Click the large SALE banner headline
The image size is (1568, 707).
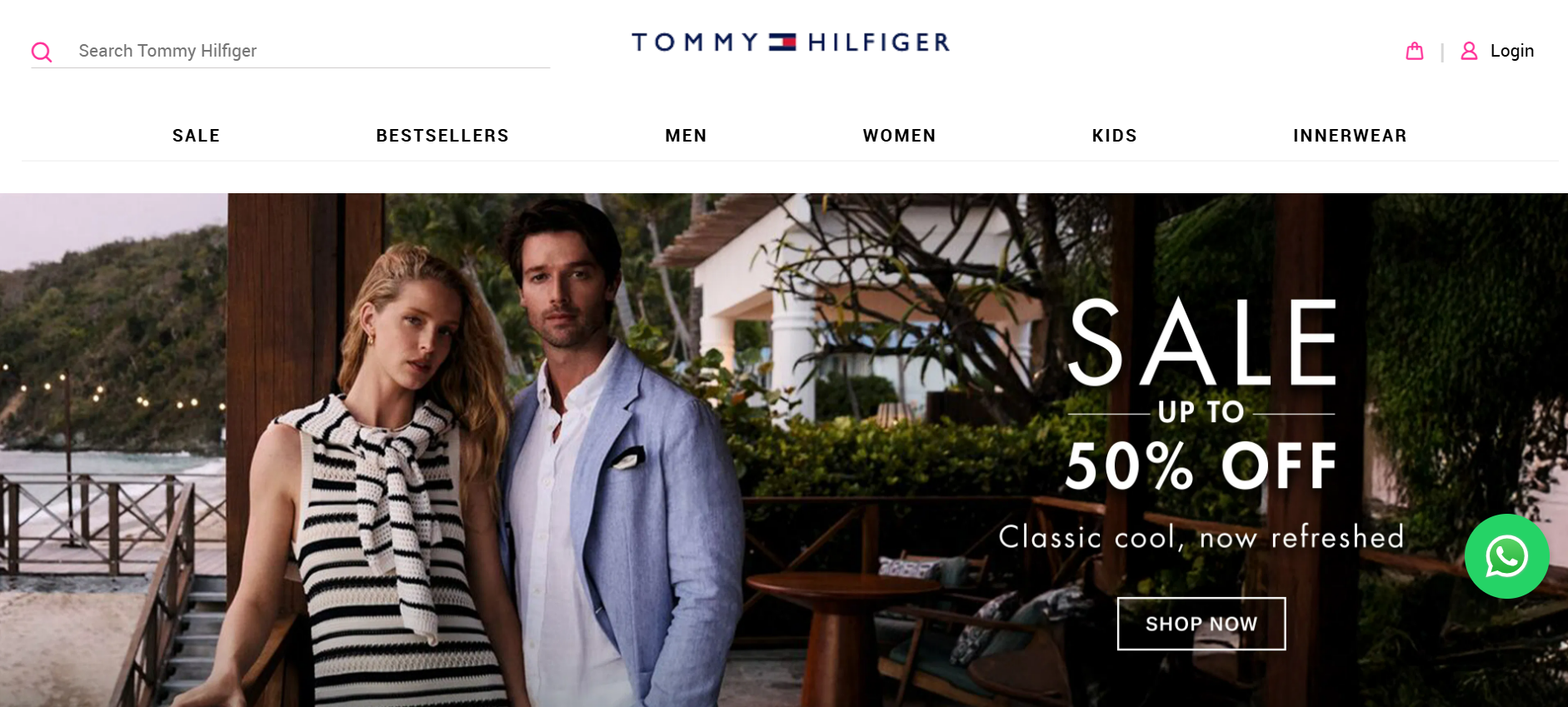(1202, 342)
